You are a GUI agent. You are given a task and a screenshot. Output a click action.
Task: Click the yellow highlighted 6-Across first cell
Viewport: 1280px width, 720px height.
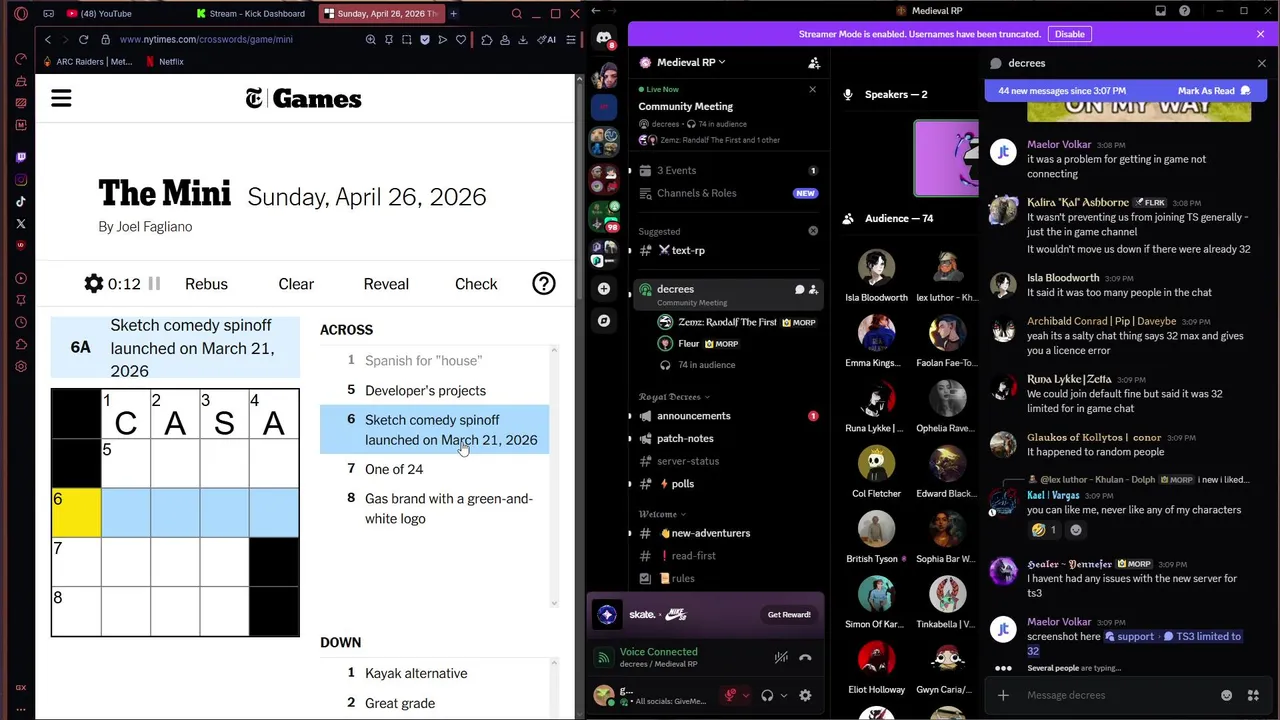(x=77, y=513)
